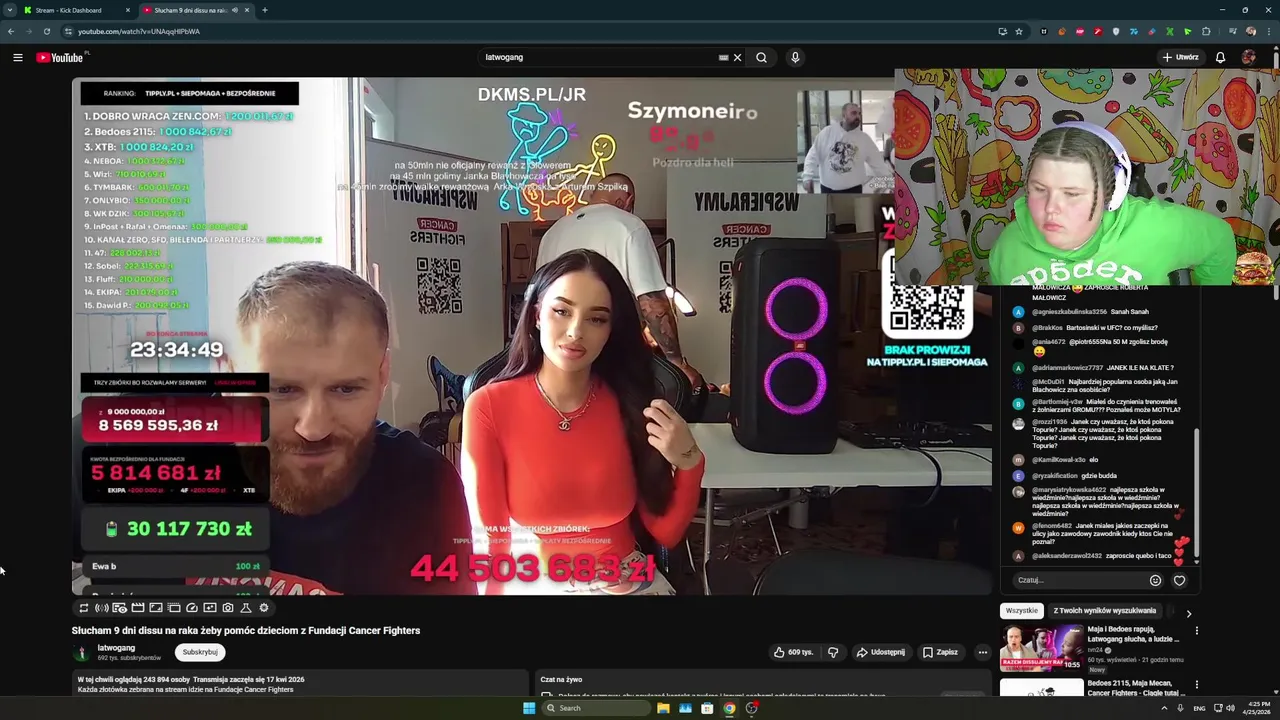This screenshot has width=1280, height=720.
Task: Start voice search with microphone icon
Action: pos(795,57)
